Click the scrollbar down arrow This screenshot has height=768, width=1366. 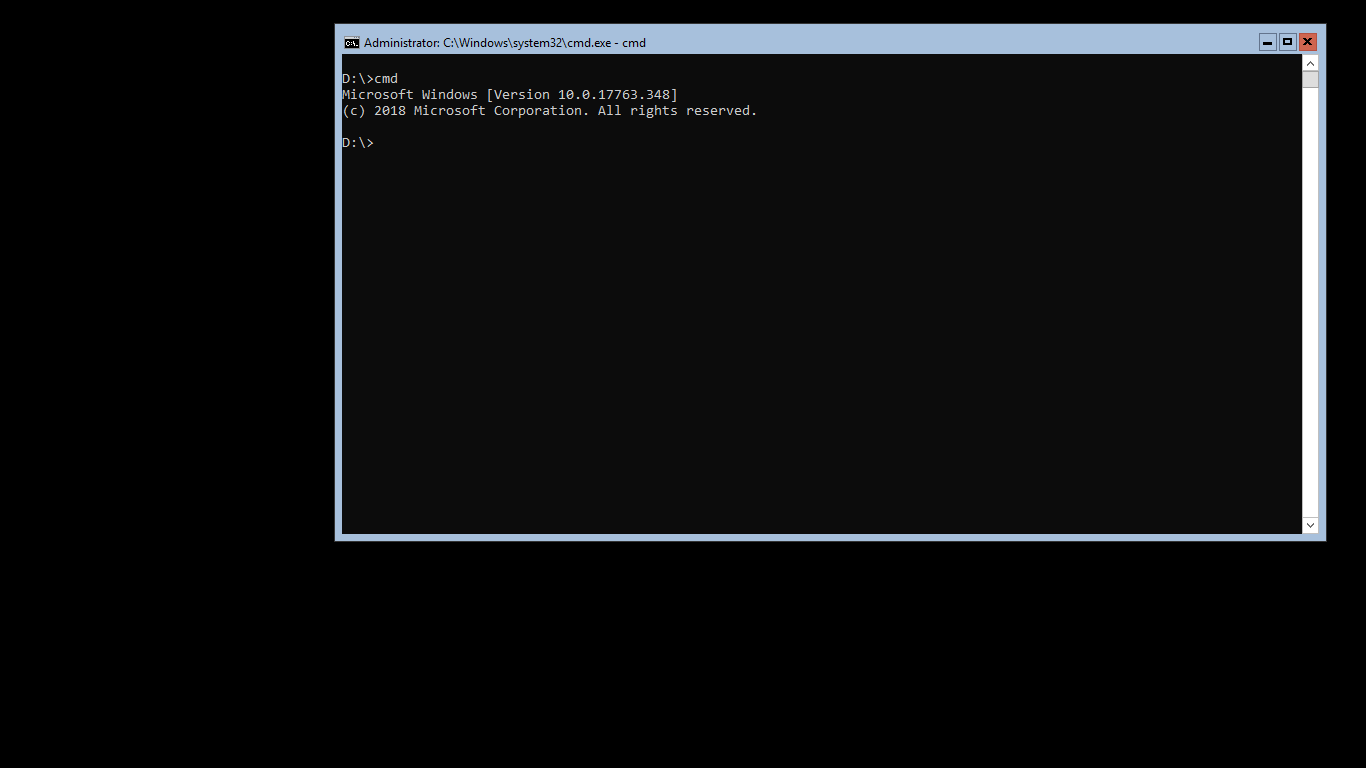click(1310, 525)
